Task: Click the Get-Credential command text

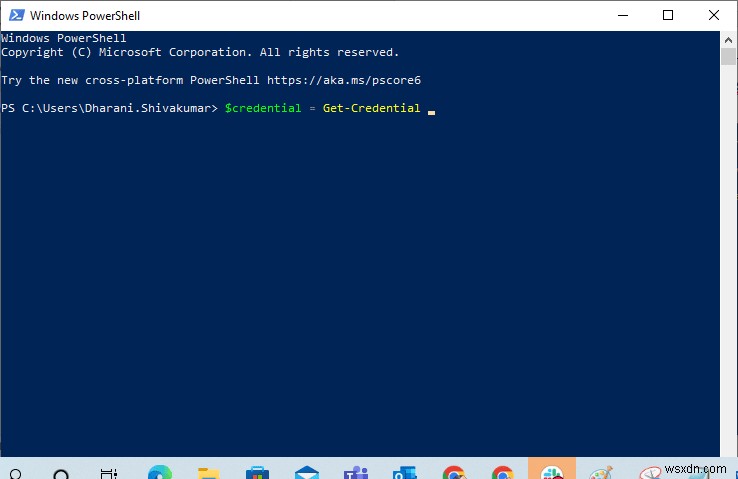Action: tap(371, 108)
